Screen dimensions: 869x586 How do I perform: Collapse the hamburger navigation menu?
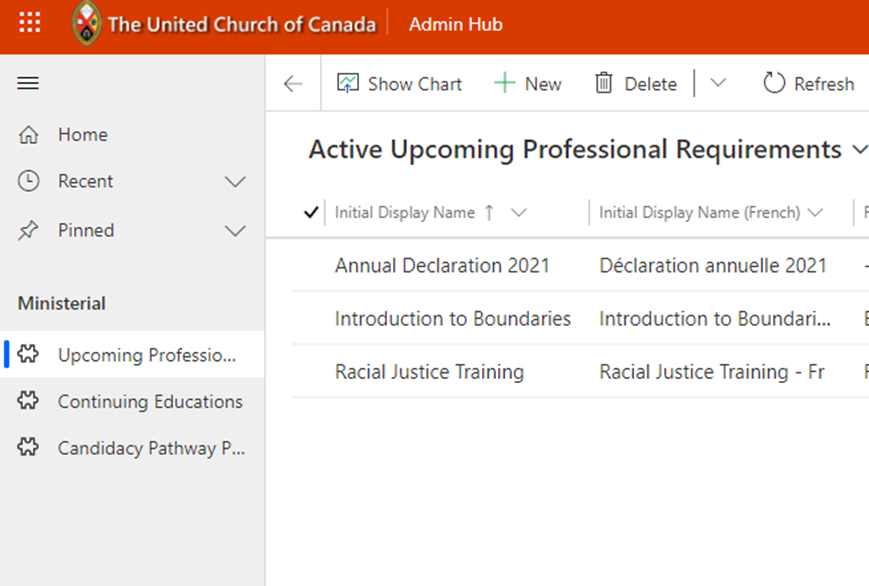28,84
